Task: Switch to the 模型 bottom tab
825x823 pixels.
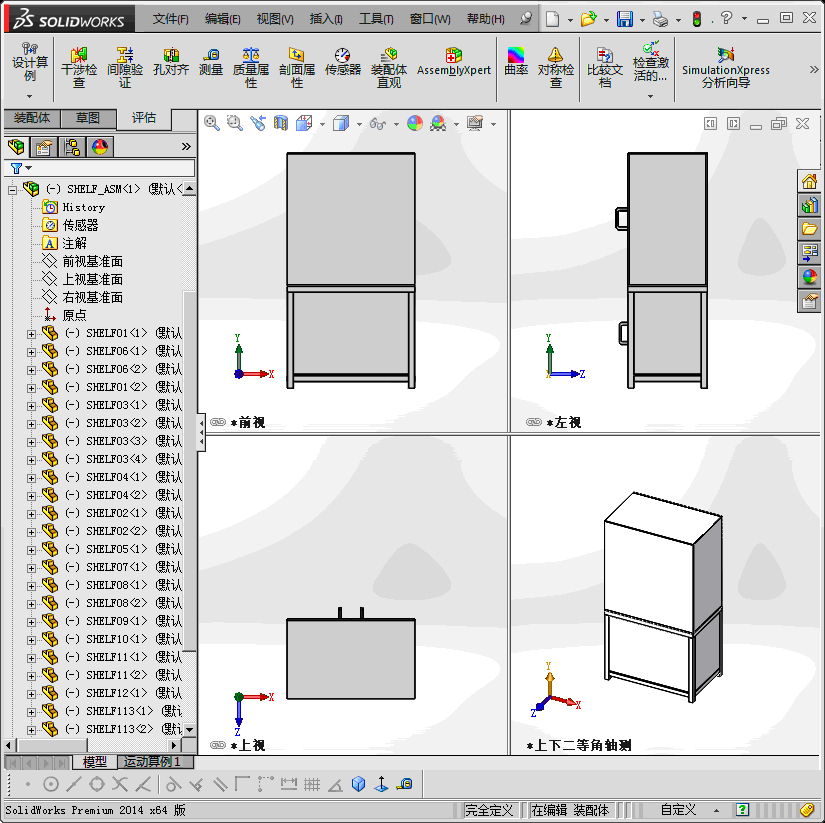Action: 95,761
